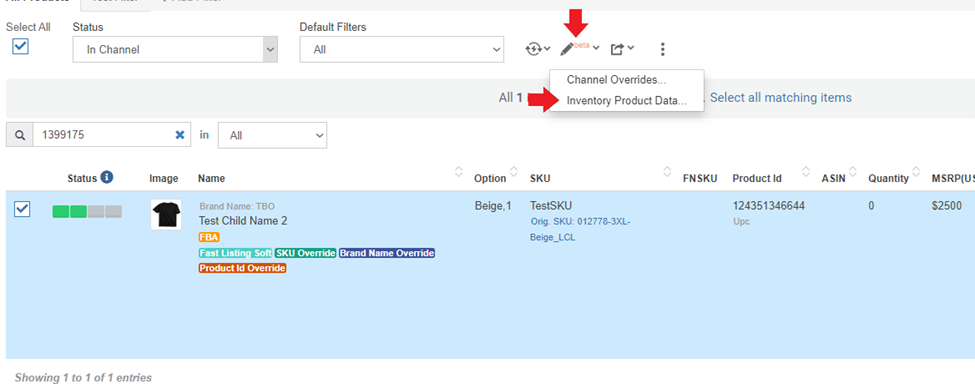
Task: Open the sync refresh icon dropdown
Action: (538, 48)
